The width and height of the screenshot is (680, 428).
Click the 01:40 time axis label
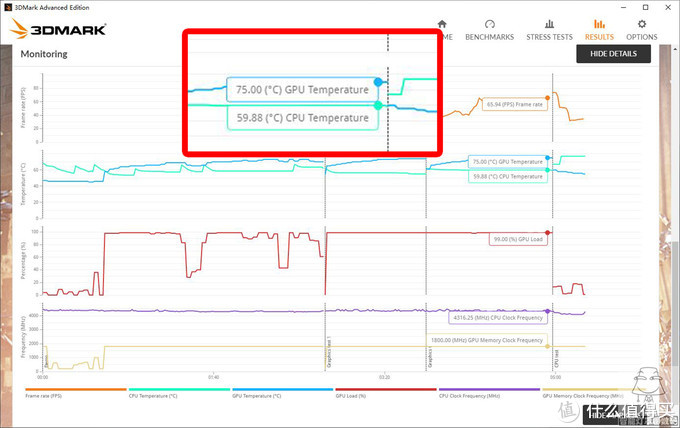pyautogui.click(x=213, y=377)
